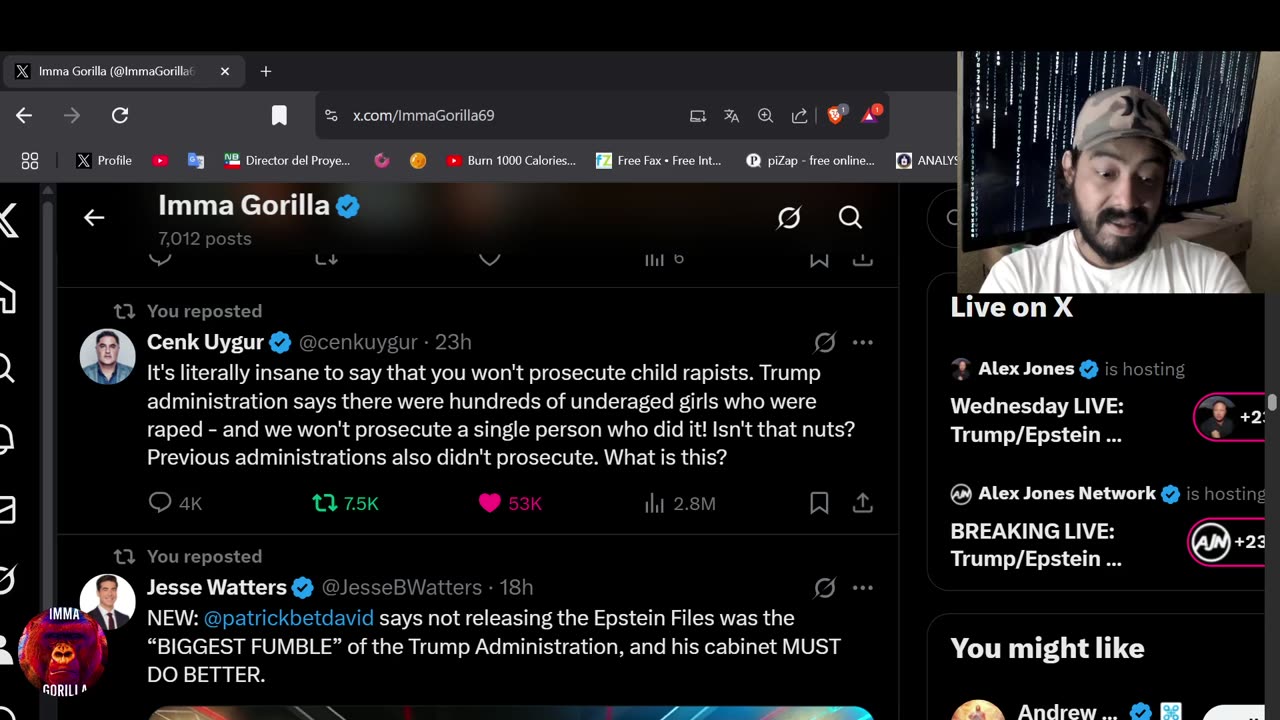Bookmark Cenk Uygur's post
Screen dimensions: 1280x720
(819, 503)
